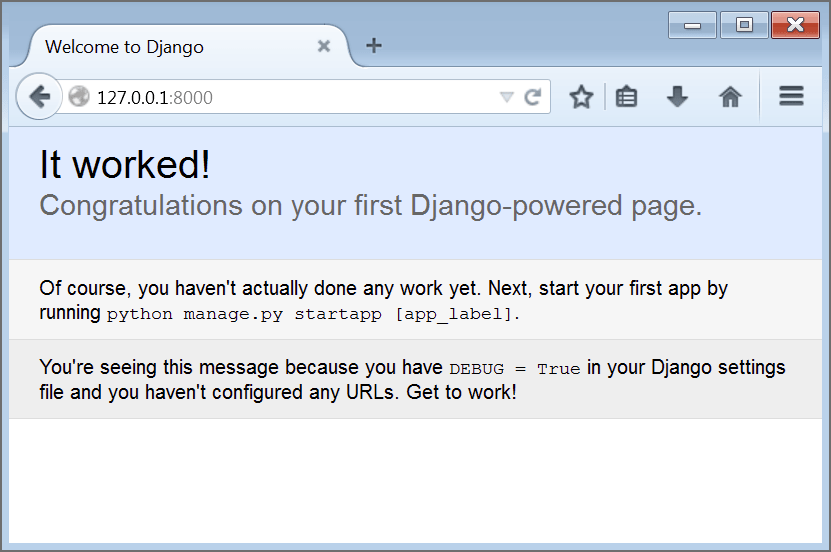Open the hamburger menu
831x552 pixels.
[x=791, y=96]
